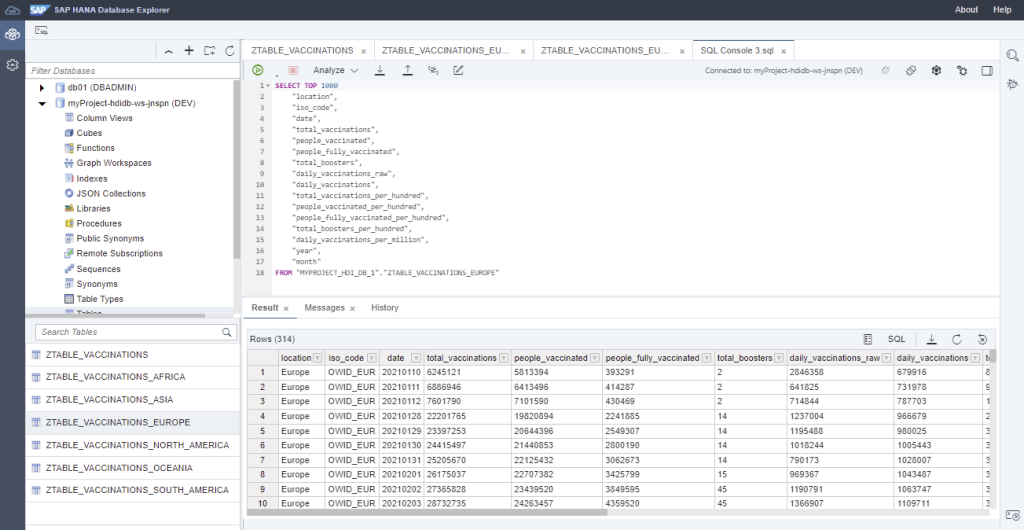
Task: Click the cube instance icon in console toolbar
Action: 936,70
